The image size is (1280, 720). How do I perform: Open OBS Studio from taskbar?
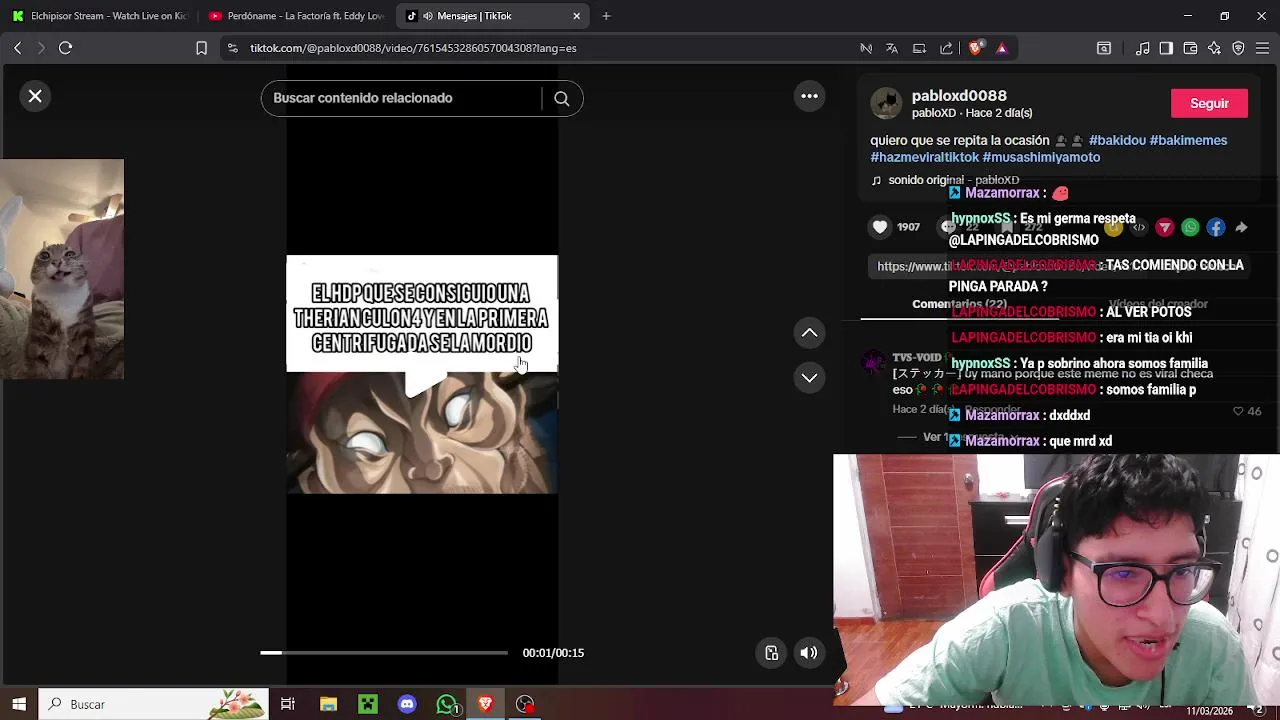[x=525, y=704]
